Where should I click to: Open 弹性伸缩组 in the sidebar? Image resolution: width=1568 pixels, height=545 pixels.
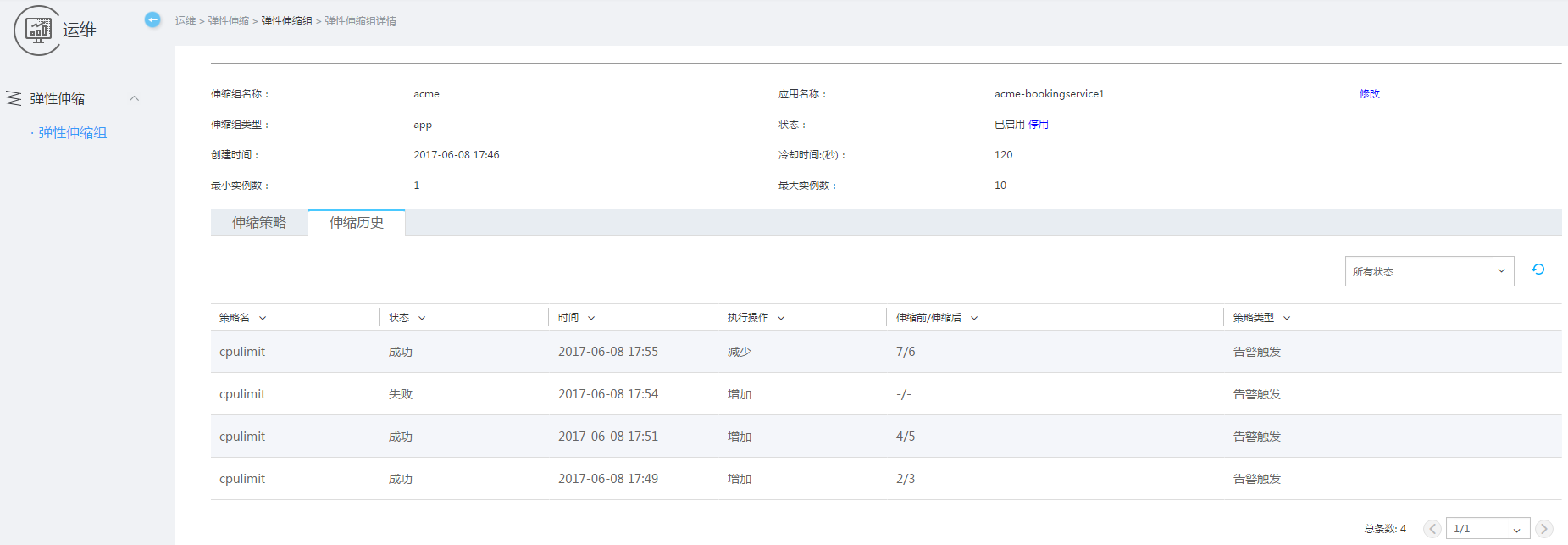pyautogui.click(x=73, y=133)
